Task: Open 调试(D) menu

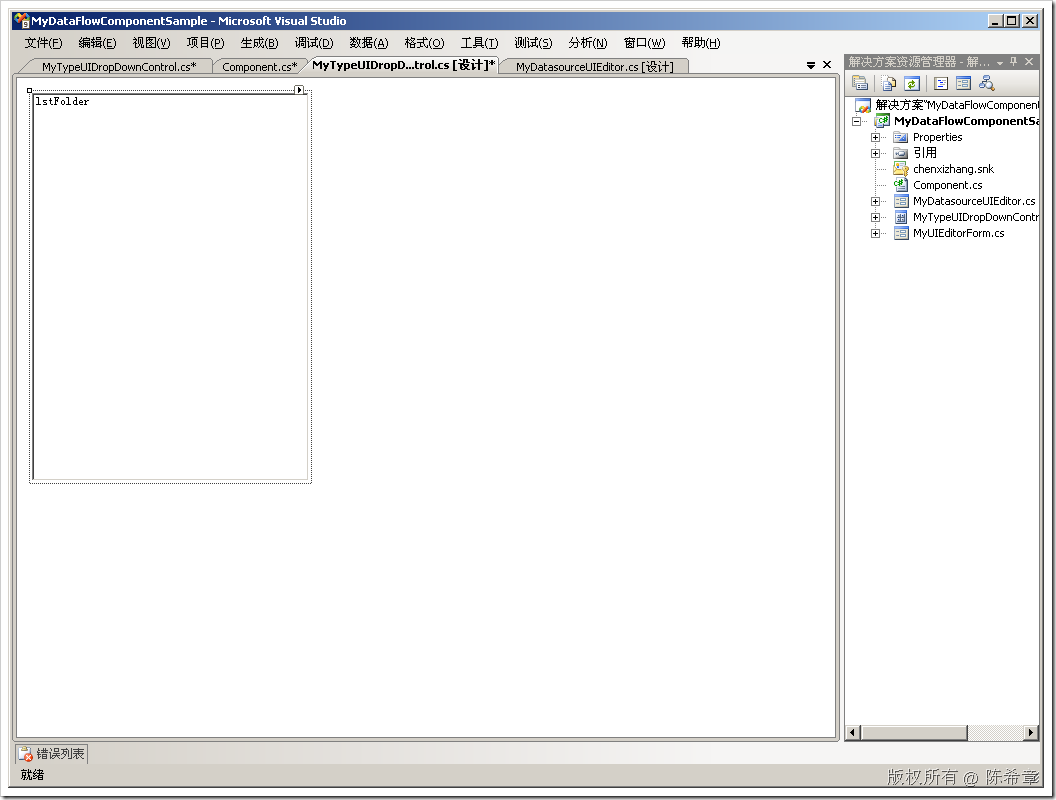Action: point(314,43)
